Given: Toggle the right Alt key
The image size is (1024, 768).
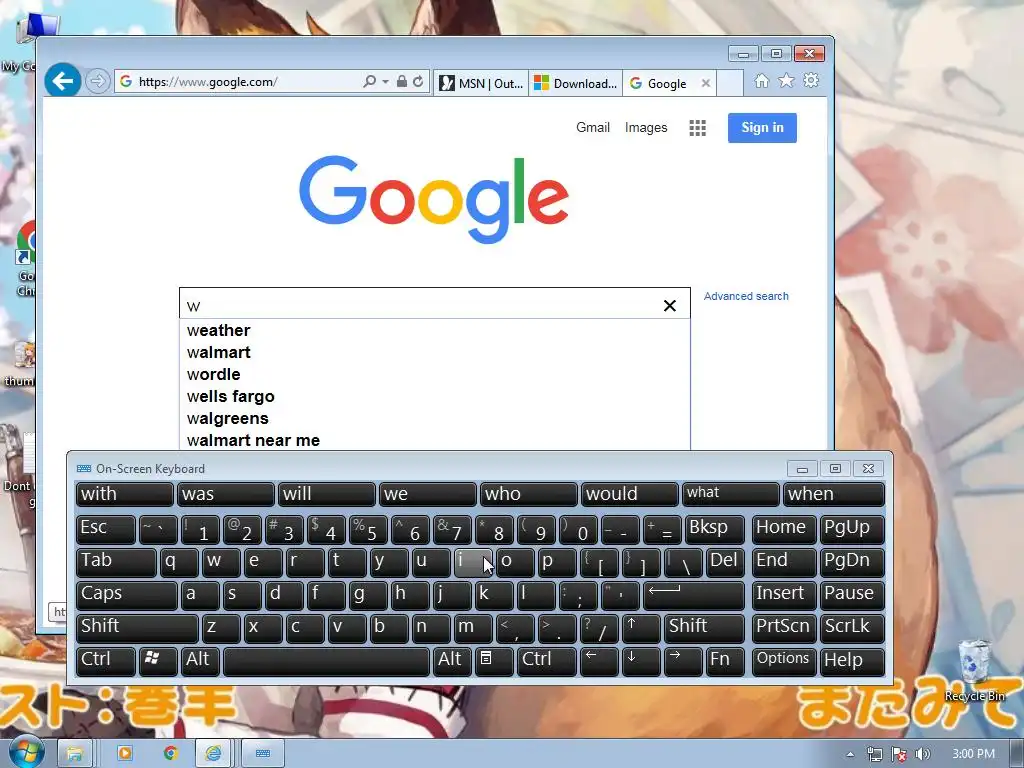Looking at the screenshot, I should click(x=451, y=661).
